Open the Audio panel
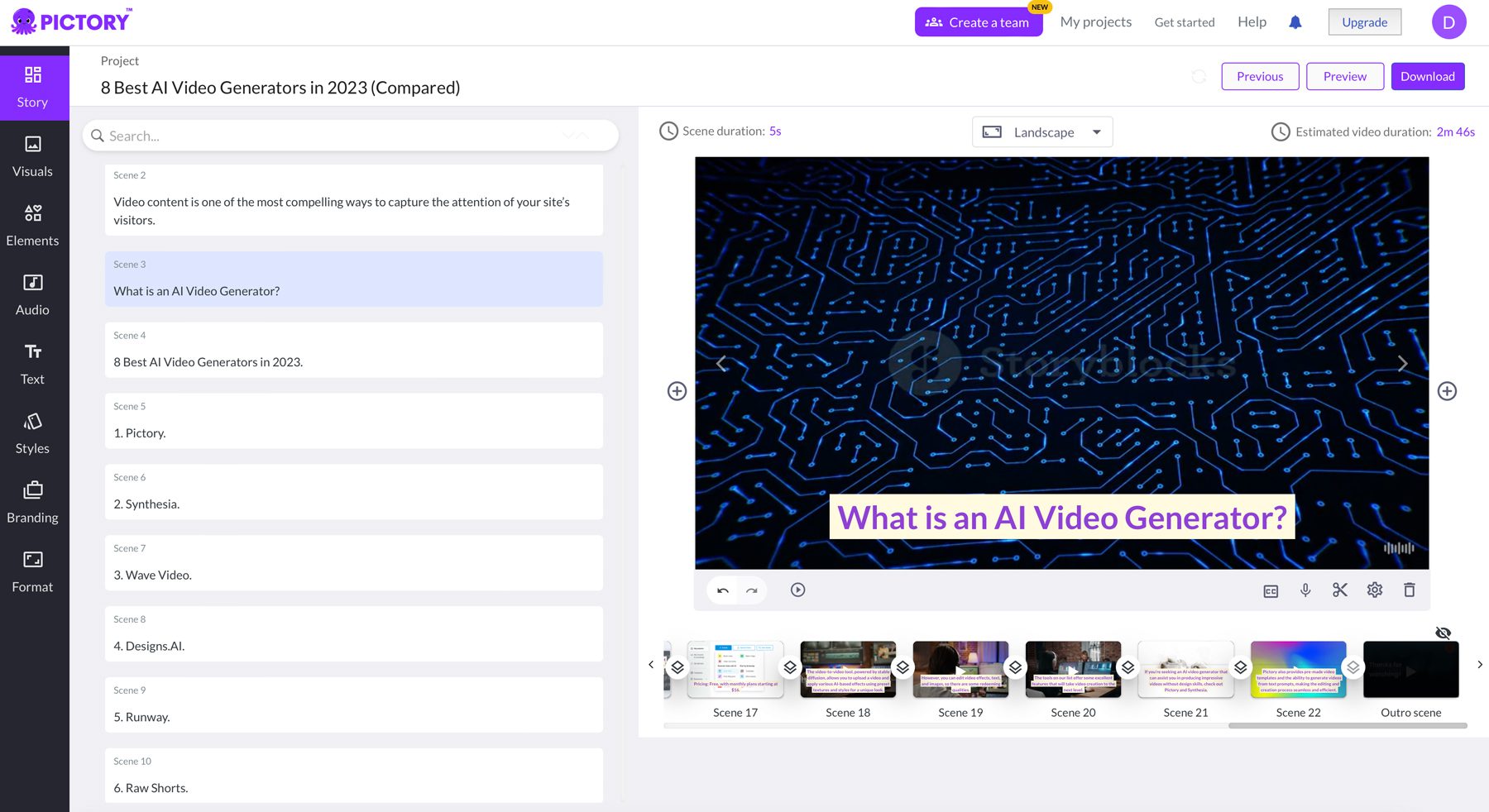This screenshot has width=1489, height=812. pyautogui.click(x=31, y=294)
